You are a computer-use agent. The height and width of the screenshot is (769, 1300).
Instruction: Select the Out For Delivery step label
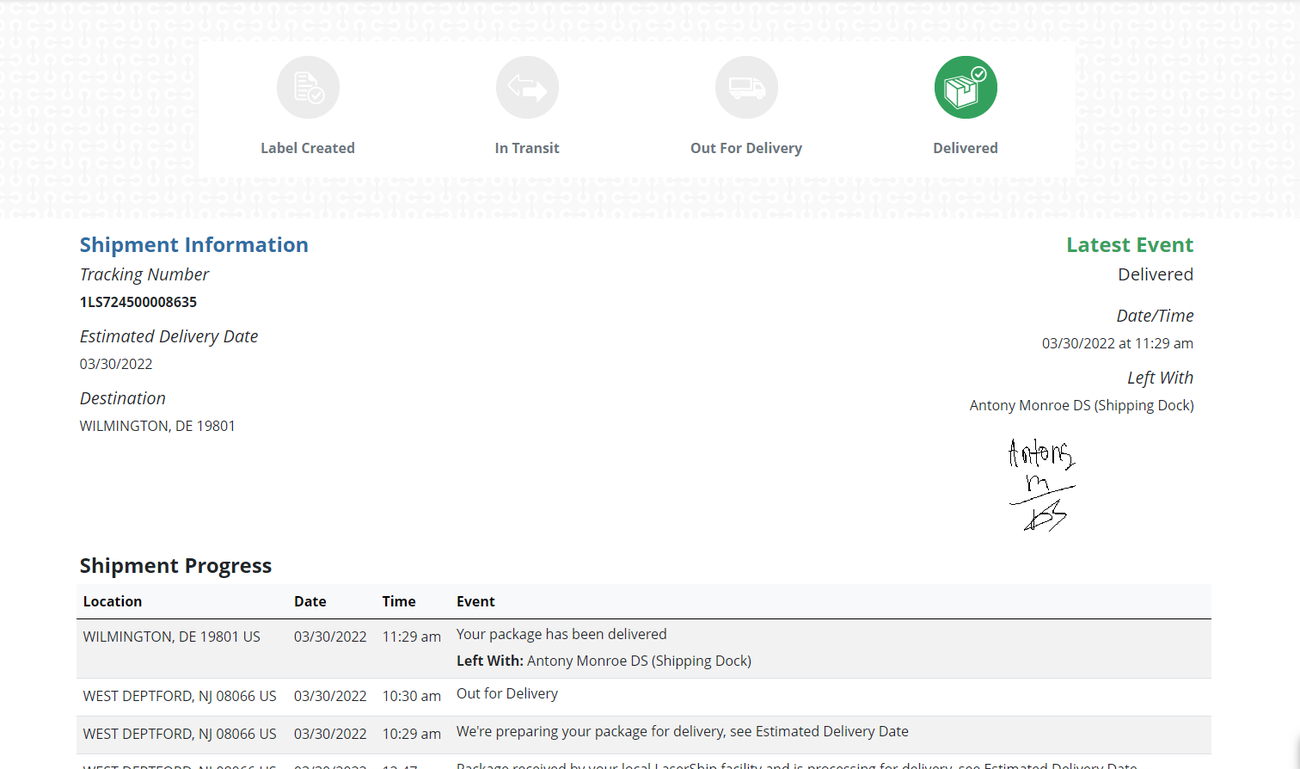coord(746,148)
